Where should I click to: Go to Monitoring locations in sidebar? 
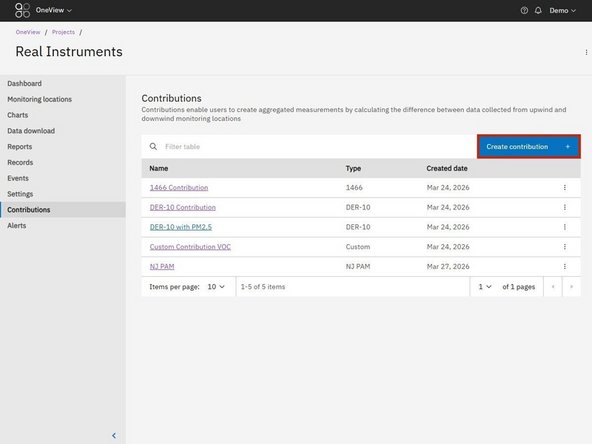click(40, 99)
